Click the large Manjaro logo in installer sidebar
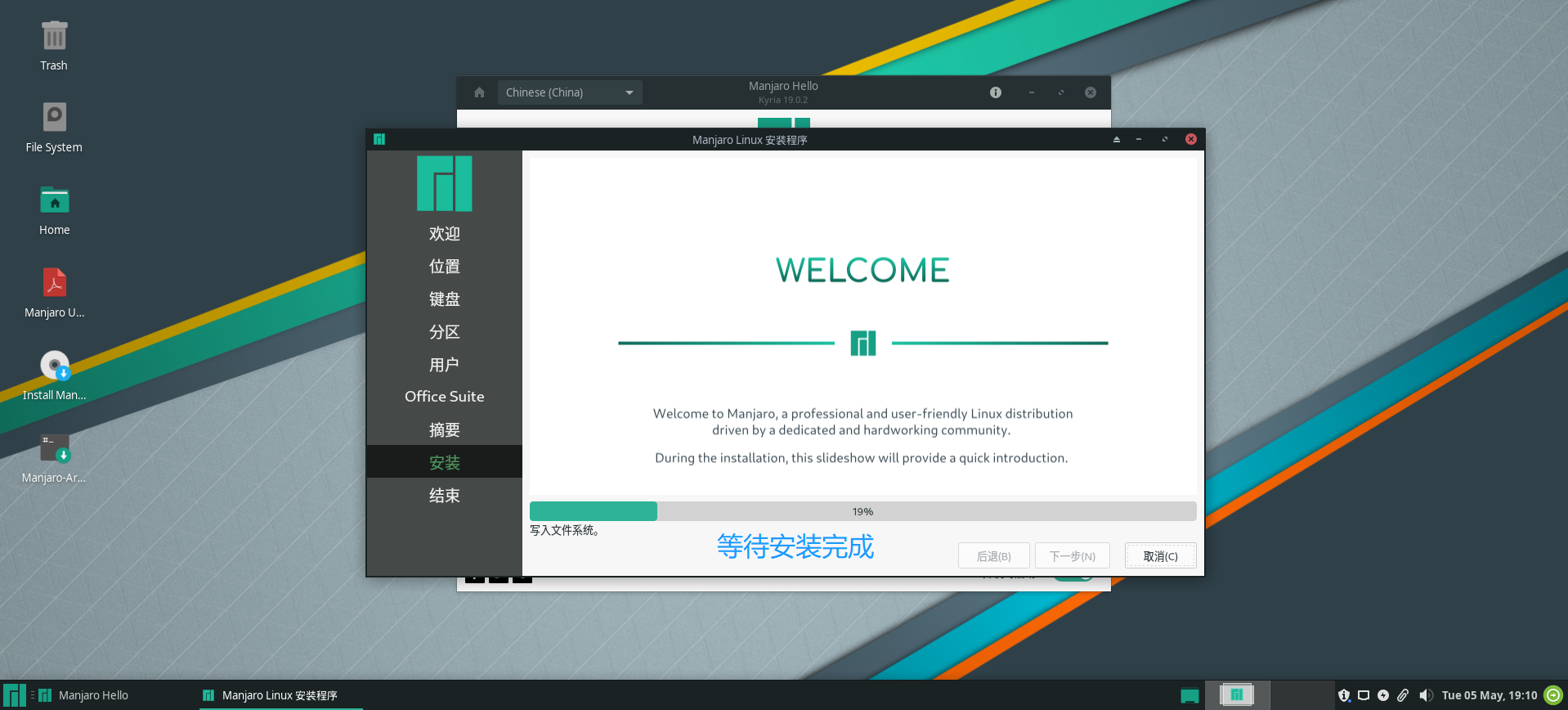 click(445, 183)
